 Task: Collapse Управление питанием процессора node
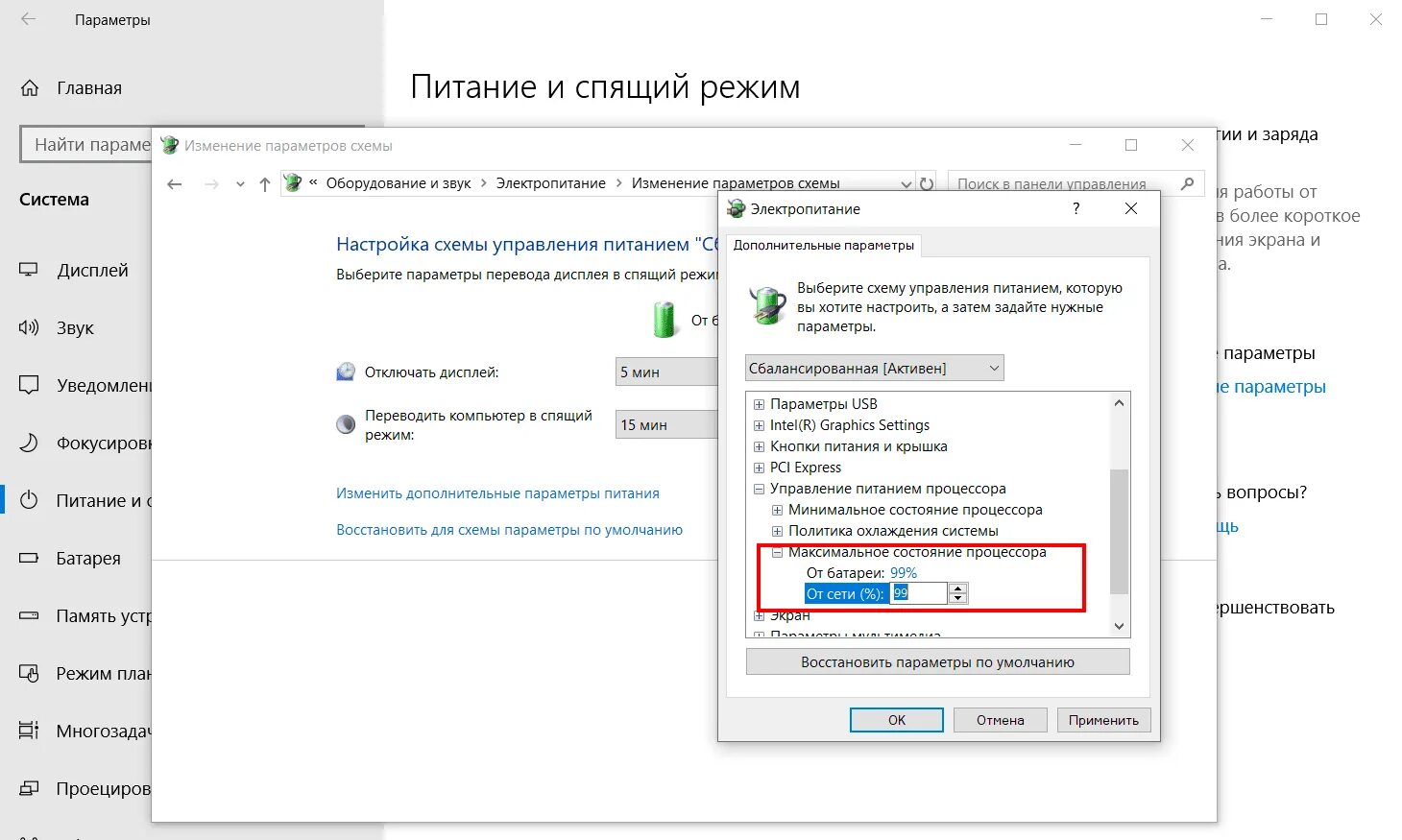(x=759, y=489)
